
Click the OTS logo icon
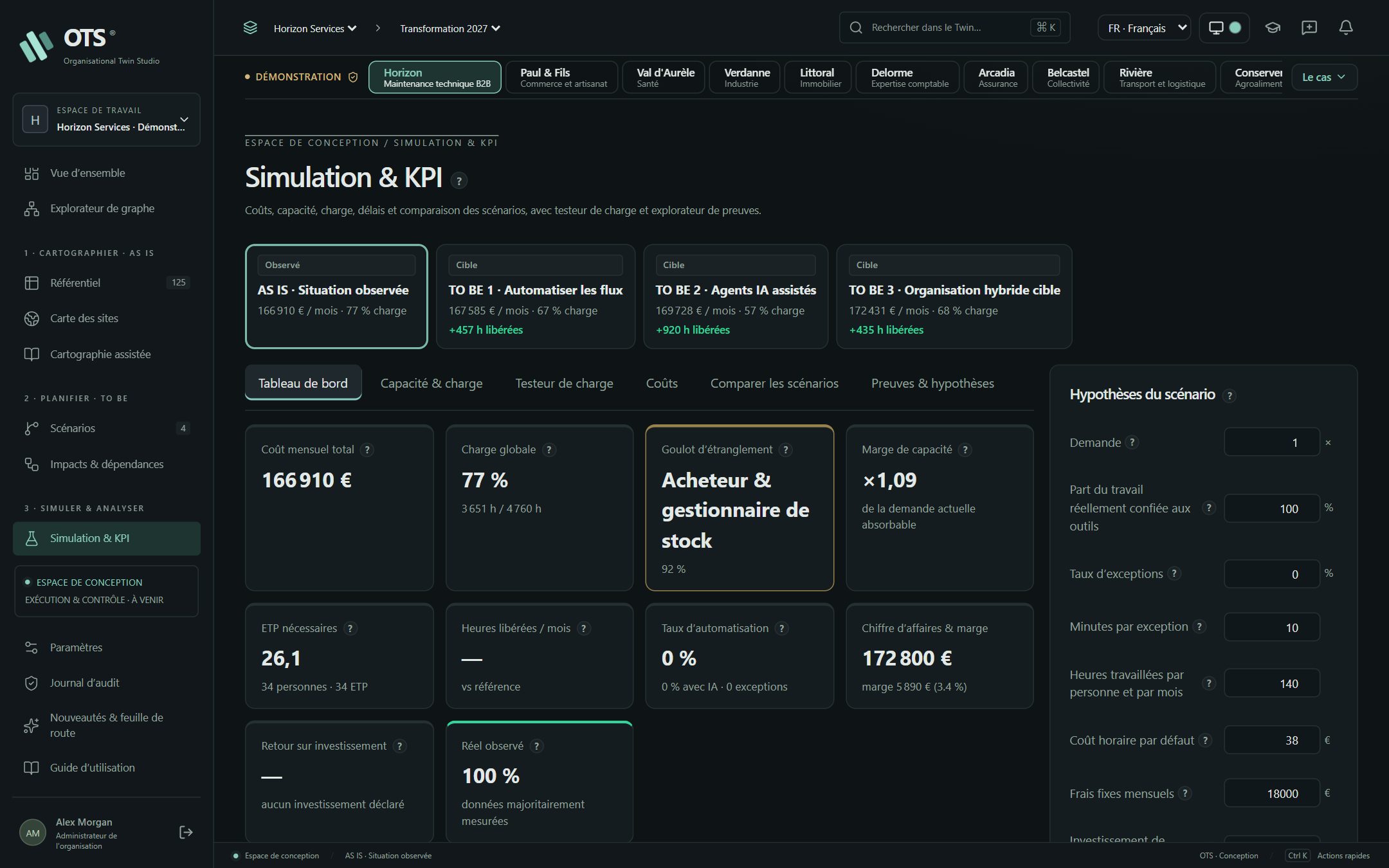[36, 46]
